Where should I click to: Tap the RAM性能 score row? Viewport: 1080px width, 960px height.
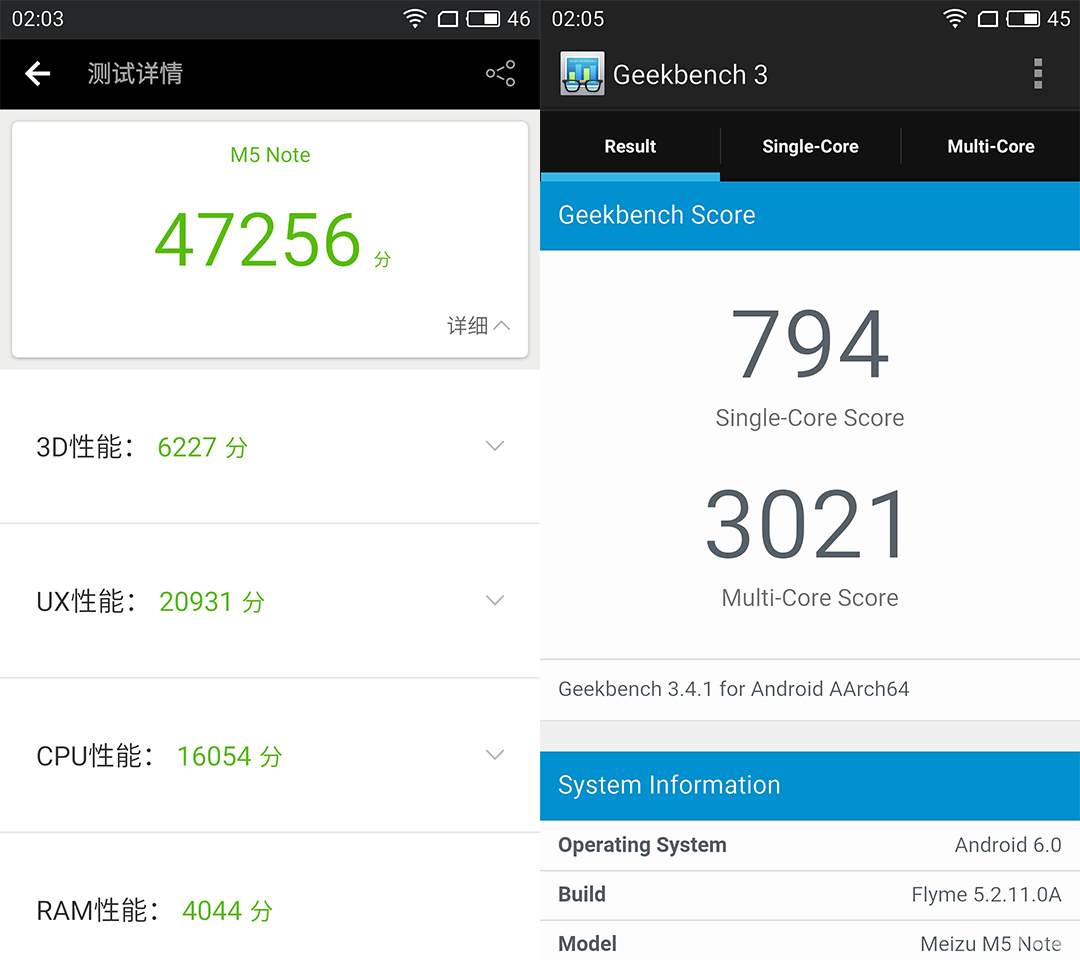270,910
